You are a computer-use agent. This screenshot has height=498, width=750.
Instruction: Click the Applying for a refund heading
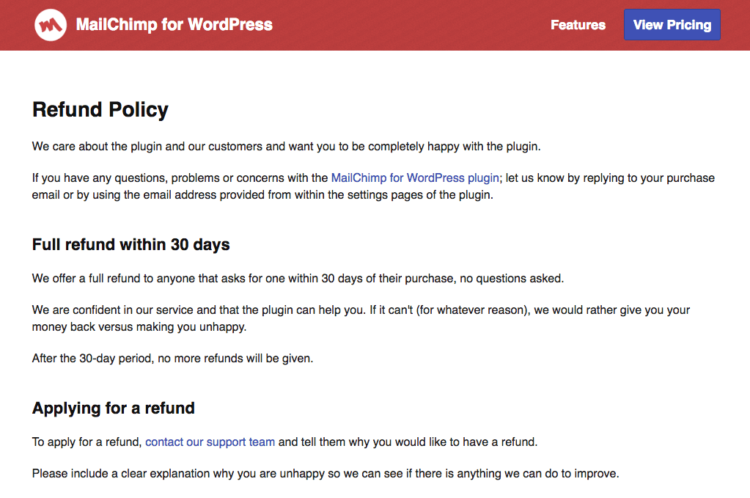113,408
